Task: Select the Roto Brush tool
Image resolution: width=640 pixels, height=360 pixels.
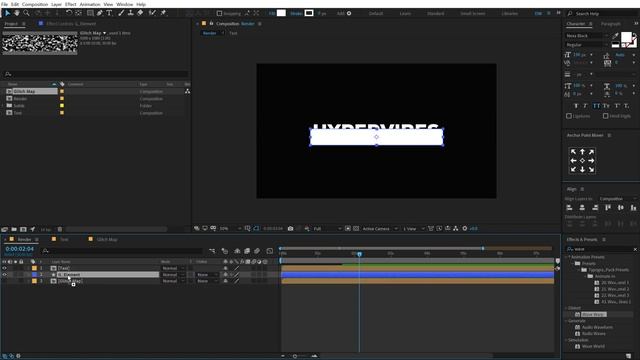Action: pos(152,13)
